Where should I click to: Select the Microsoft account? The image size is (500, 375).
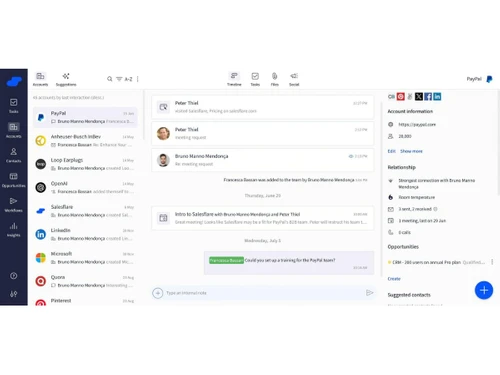pyautogui.click(x=85, y=258)
